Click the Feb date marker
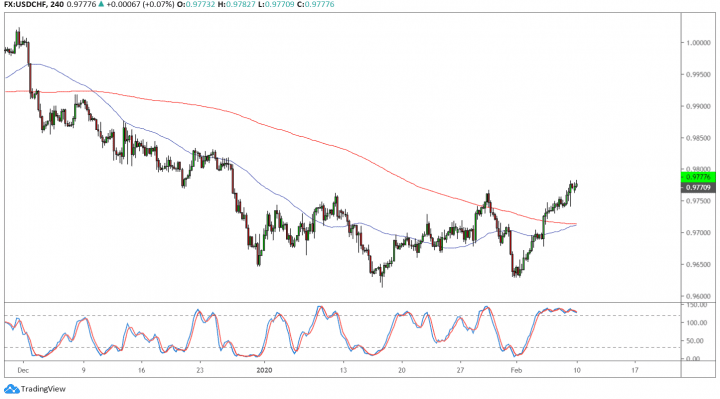720x399 pixels. click(x=516, y=370)
